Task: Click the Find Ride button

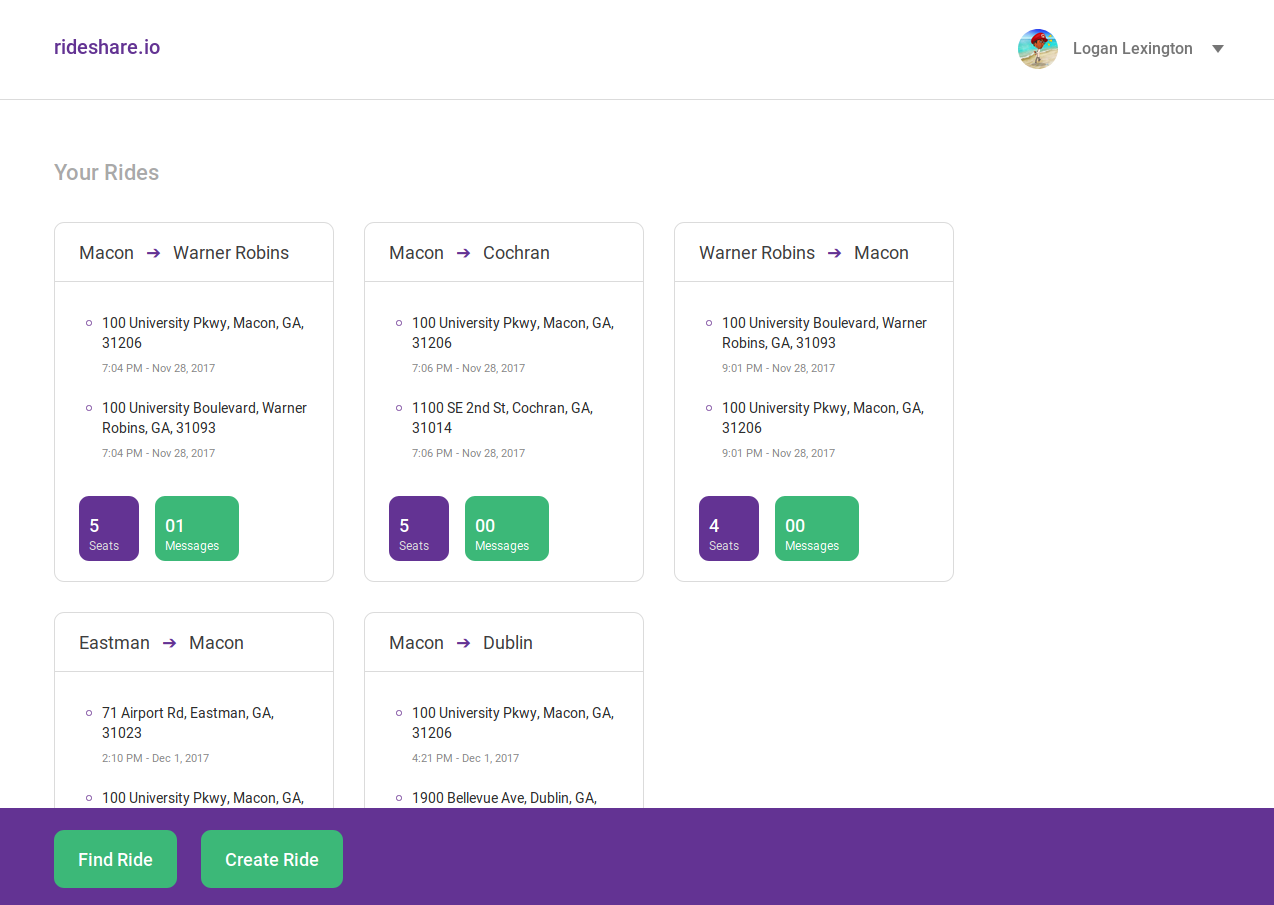Action: pyautogui.click(x=115, y=859)
